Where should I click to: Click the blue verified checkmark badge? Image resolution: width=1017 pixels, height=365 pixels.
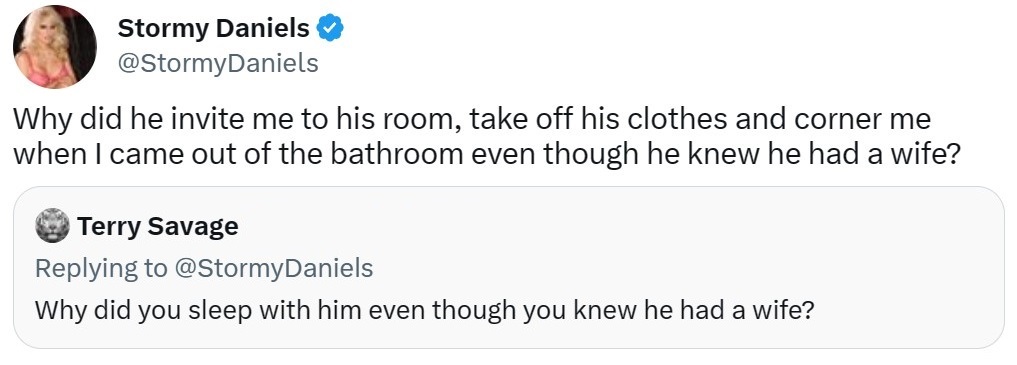coord(329,28)
